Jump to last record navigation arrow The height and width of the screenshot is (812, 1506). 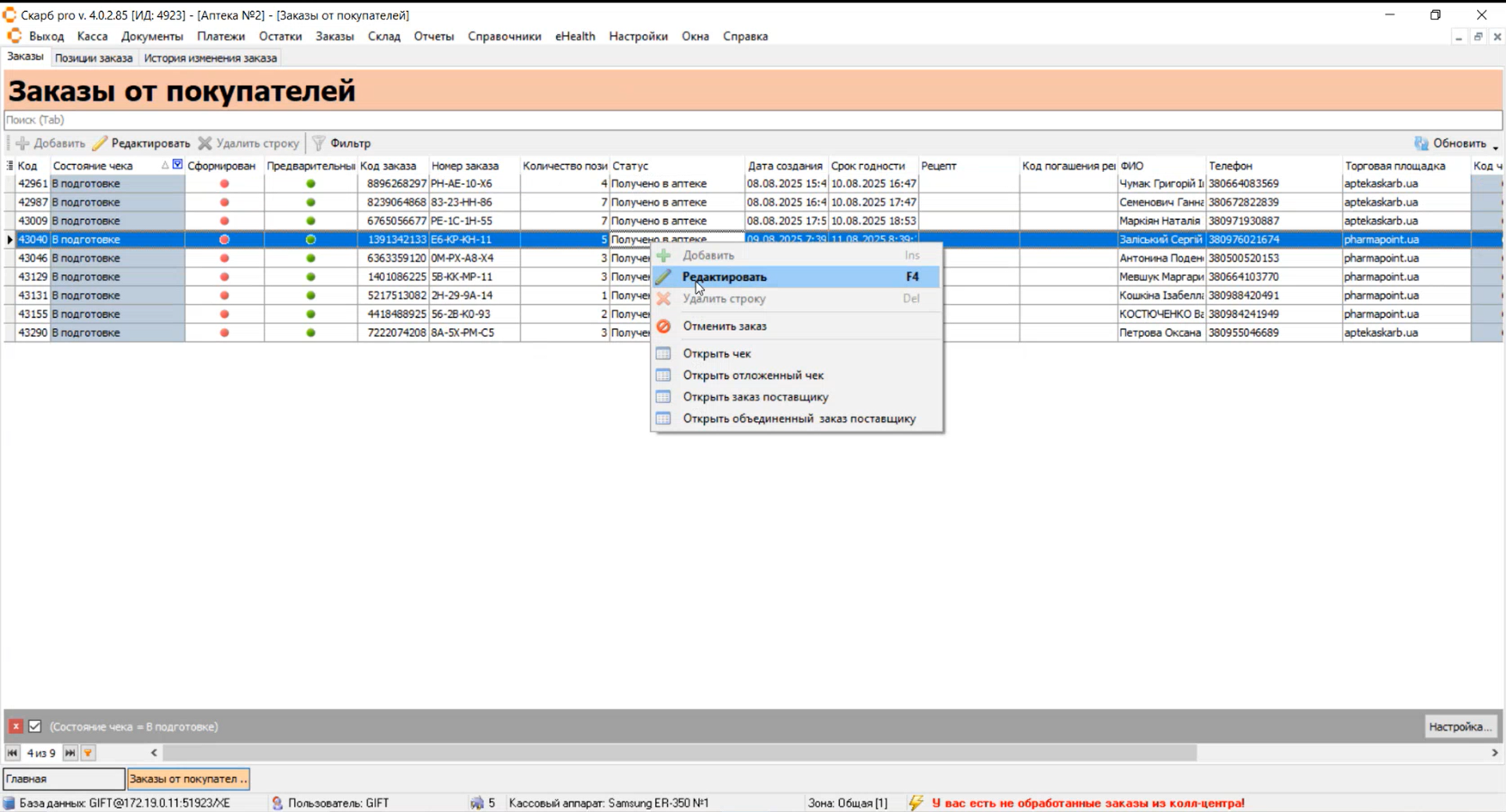[x=70, y=753]
